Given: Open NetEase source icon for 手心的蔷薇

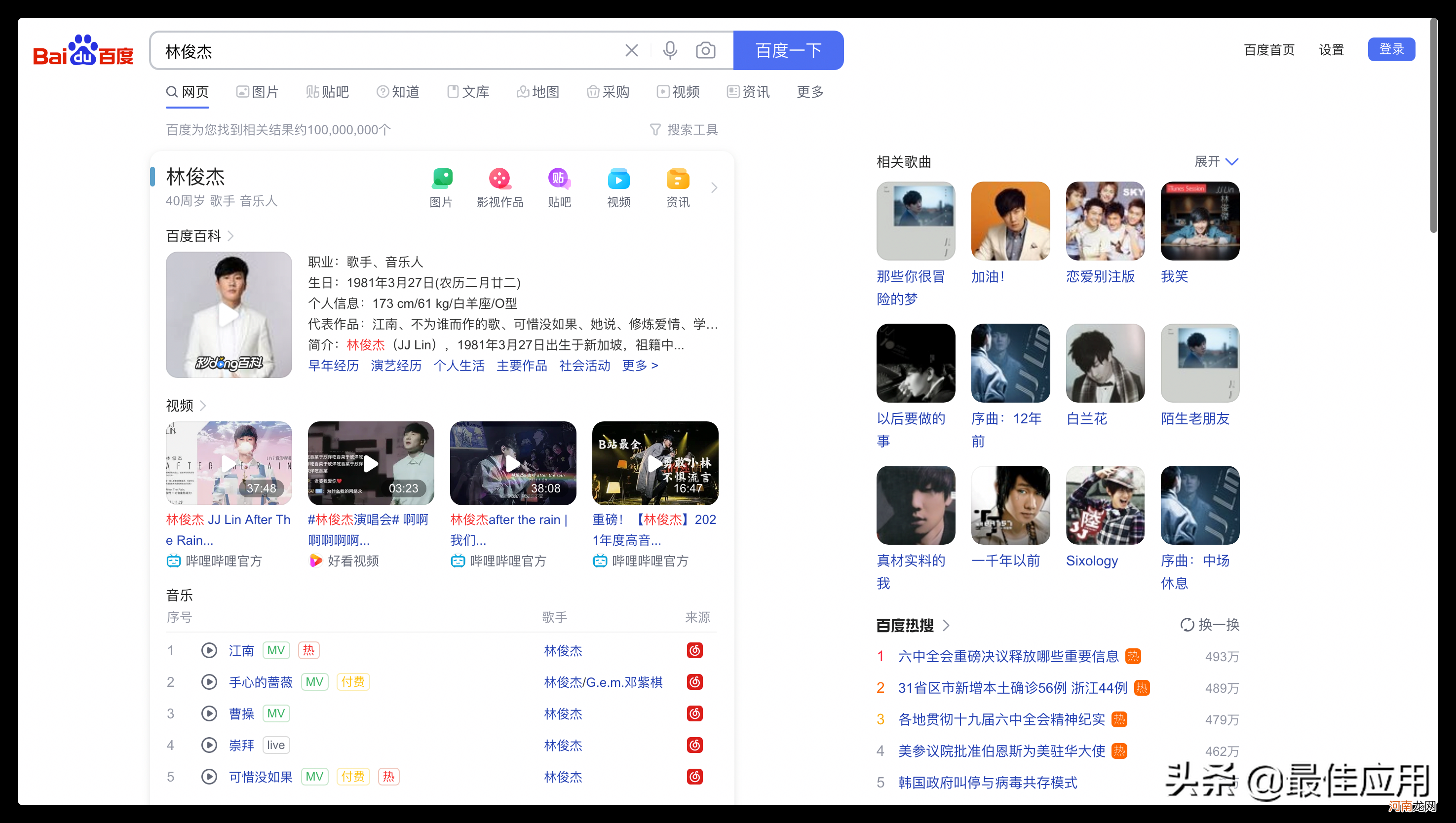Looking at the screenshot, I should (694, 682).
